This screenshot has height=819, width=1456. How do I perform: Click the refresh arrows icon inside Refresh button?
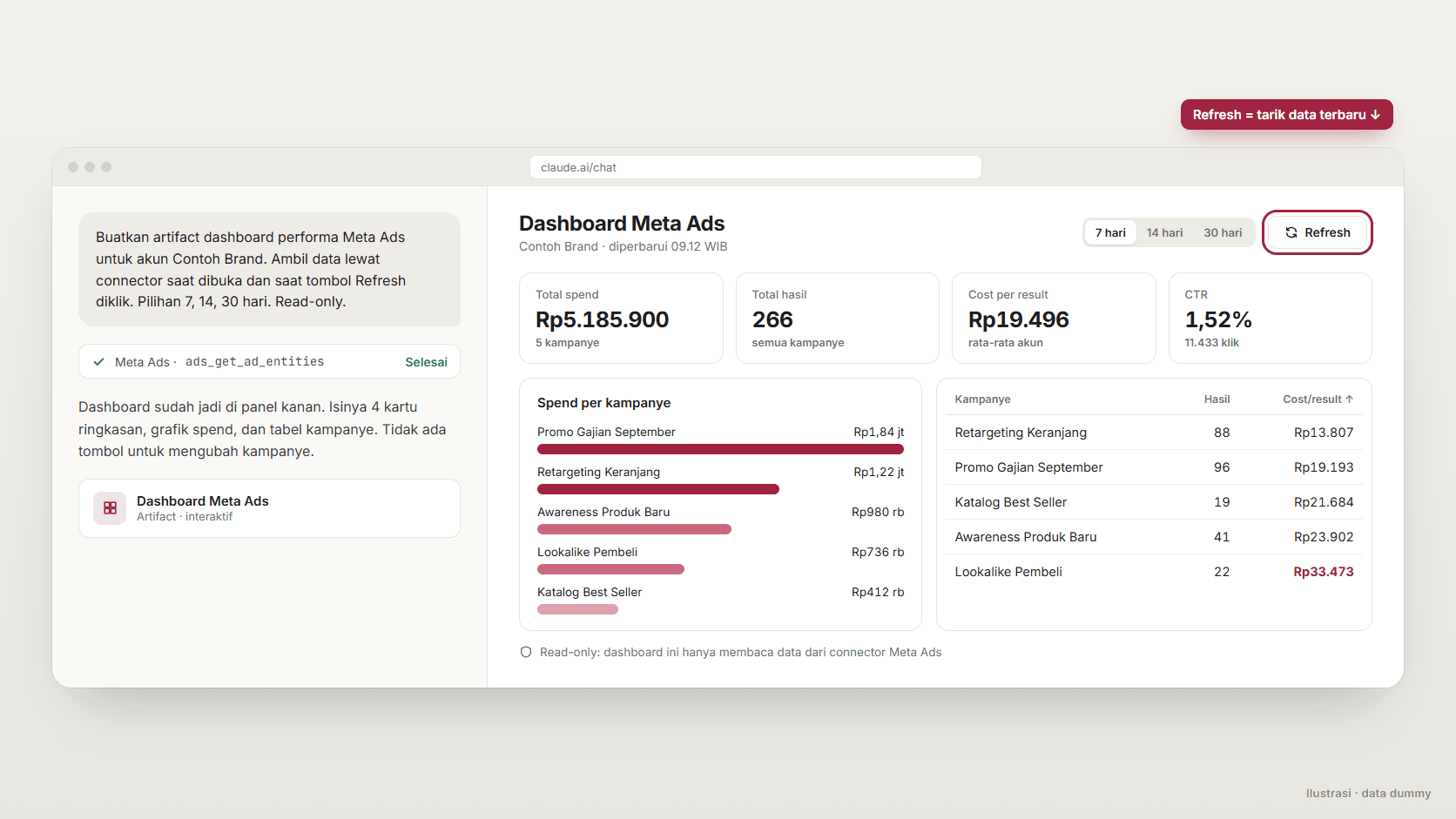coord(1291,232)
